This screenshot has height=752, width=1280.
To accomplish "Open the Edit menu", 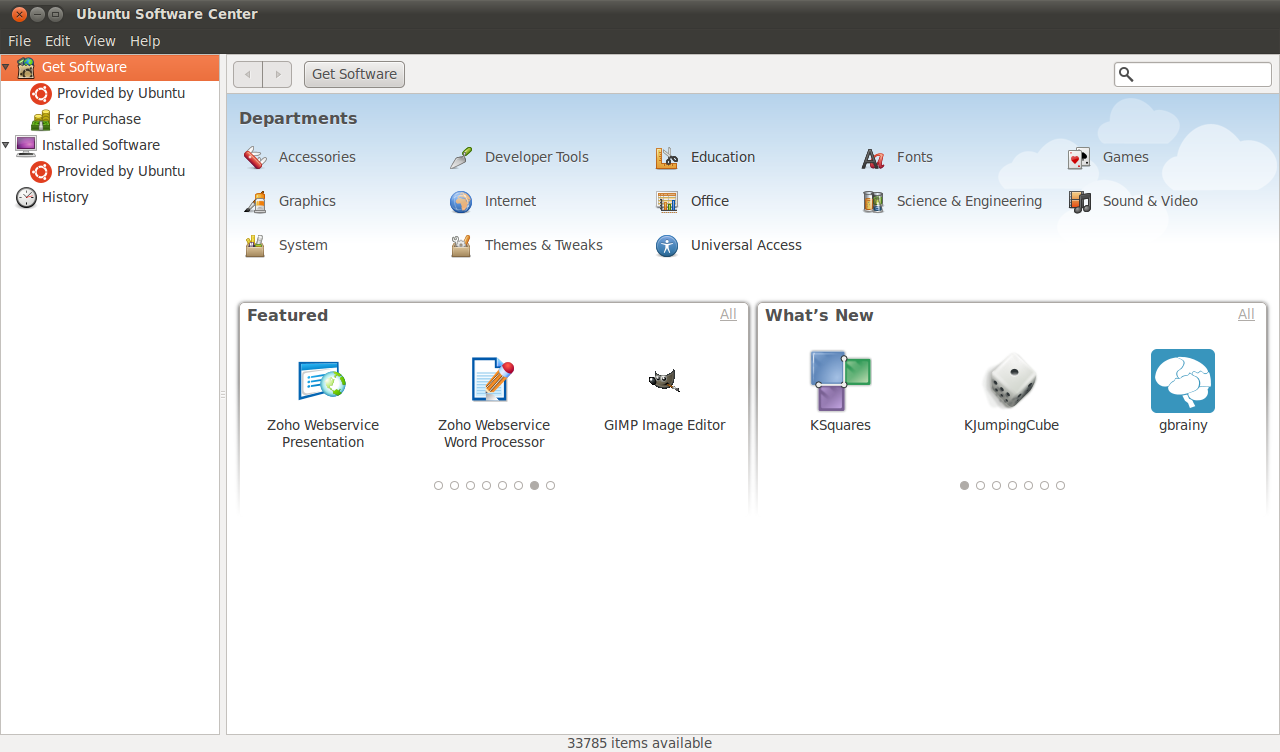I will coord(58,41).
